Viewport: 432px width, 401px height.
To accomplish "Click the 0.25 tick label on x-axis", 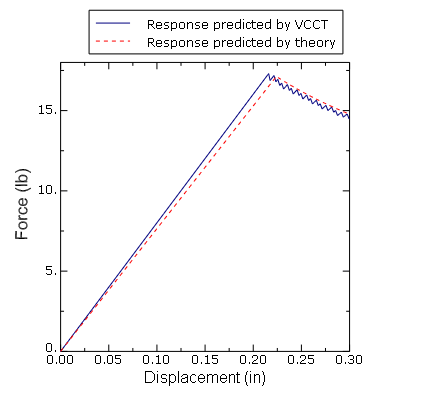I will 301,360.
